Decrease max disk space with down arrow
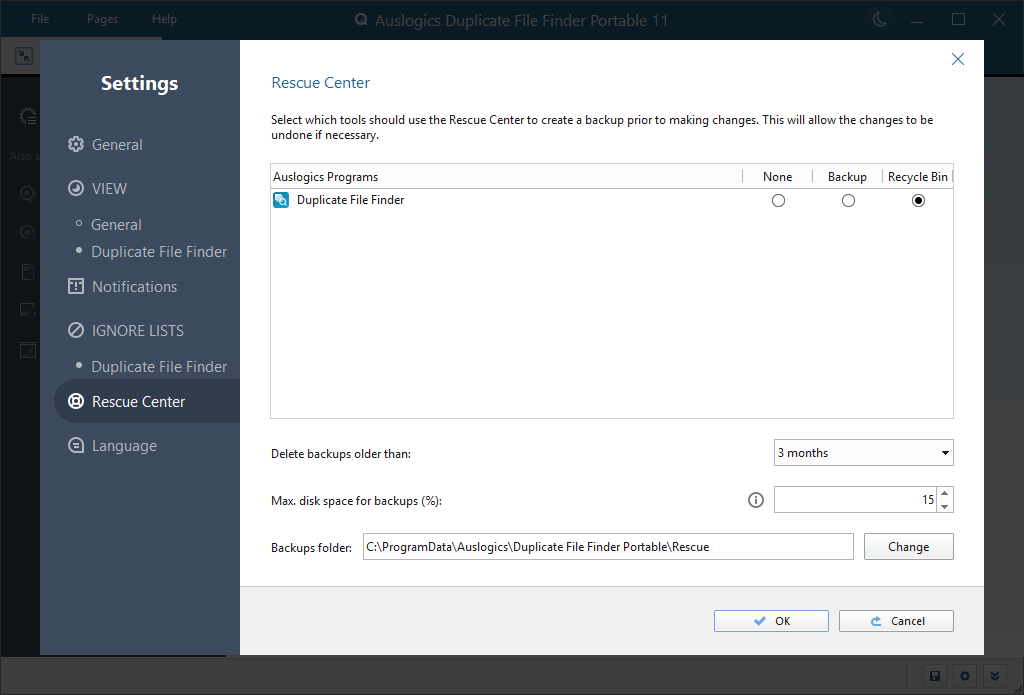The width and height of the screenshot is (1024, 695). (944, 506)
